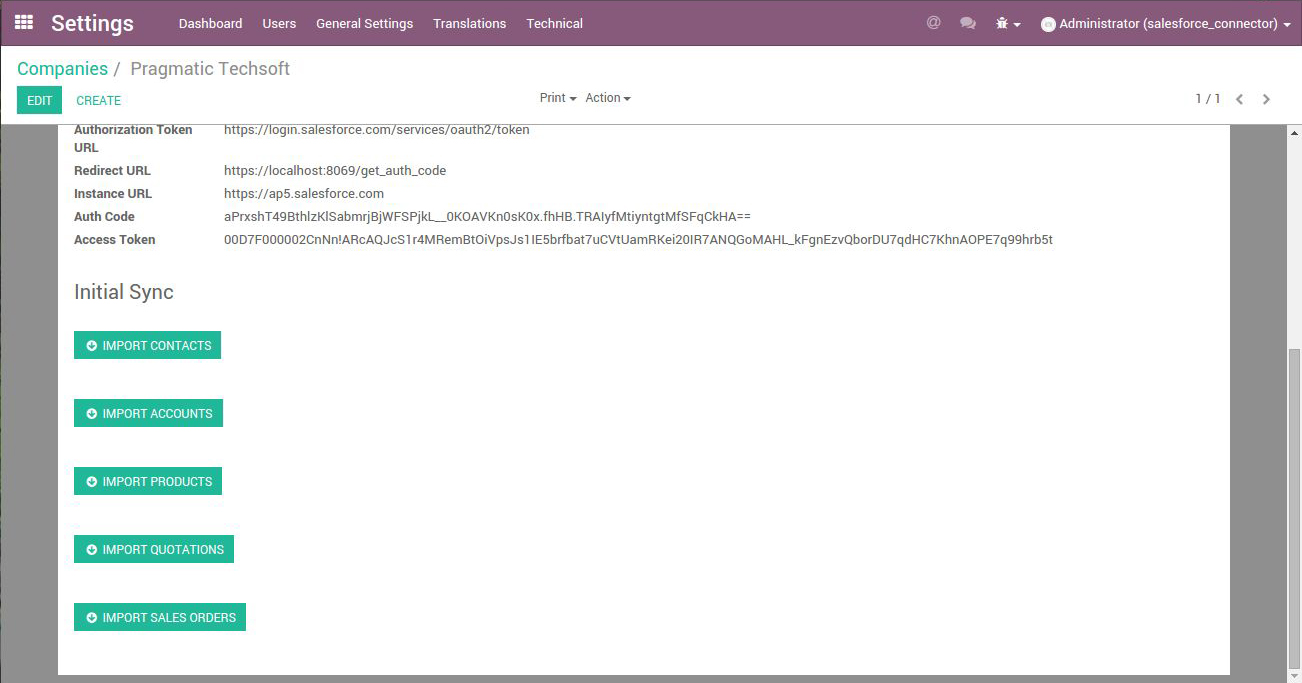
Task: Open the Dashboard menu
Action: pos(210,23)
